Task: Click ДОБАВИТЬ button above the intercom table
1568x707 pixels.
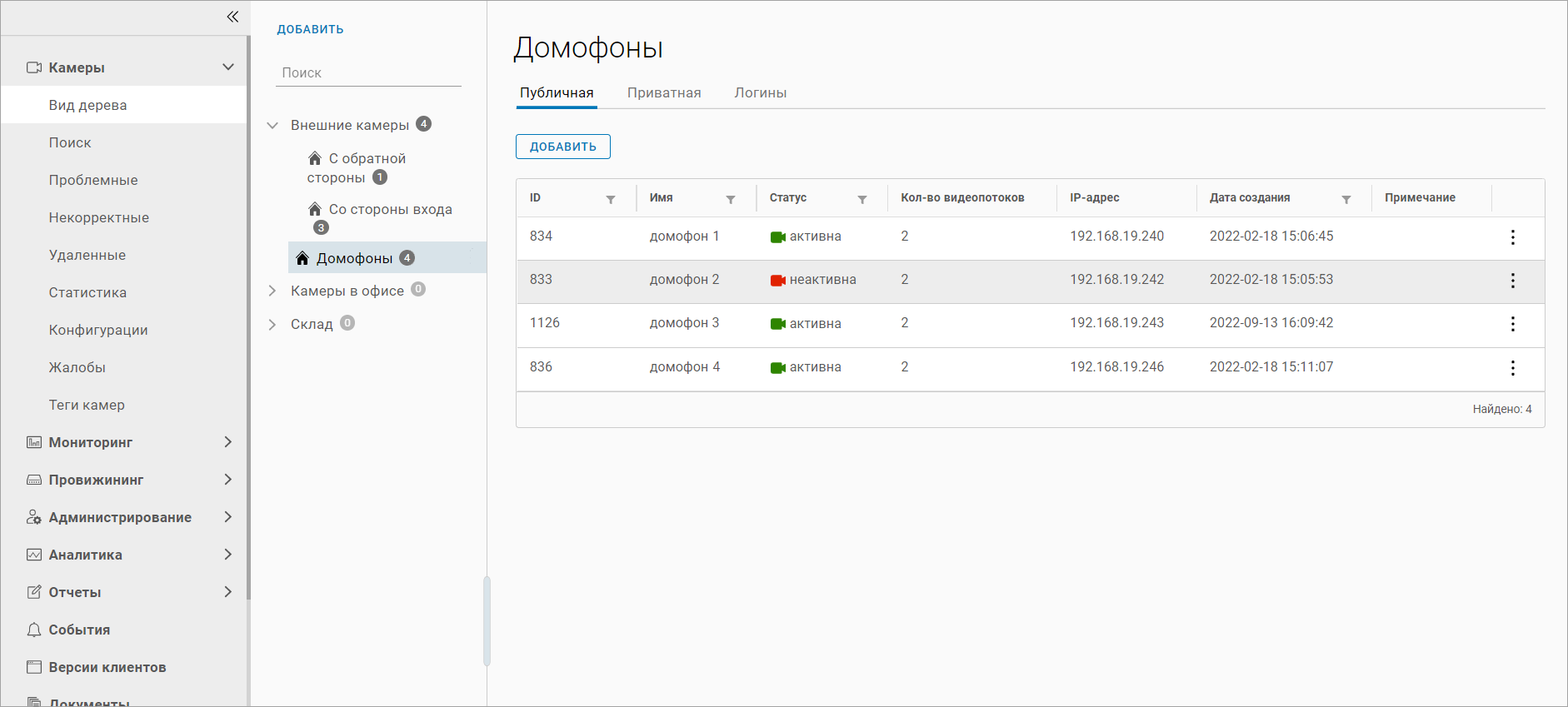Action: 563,147
